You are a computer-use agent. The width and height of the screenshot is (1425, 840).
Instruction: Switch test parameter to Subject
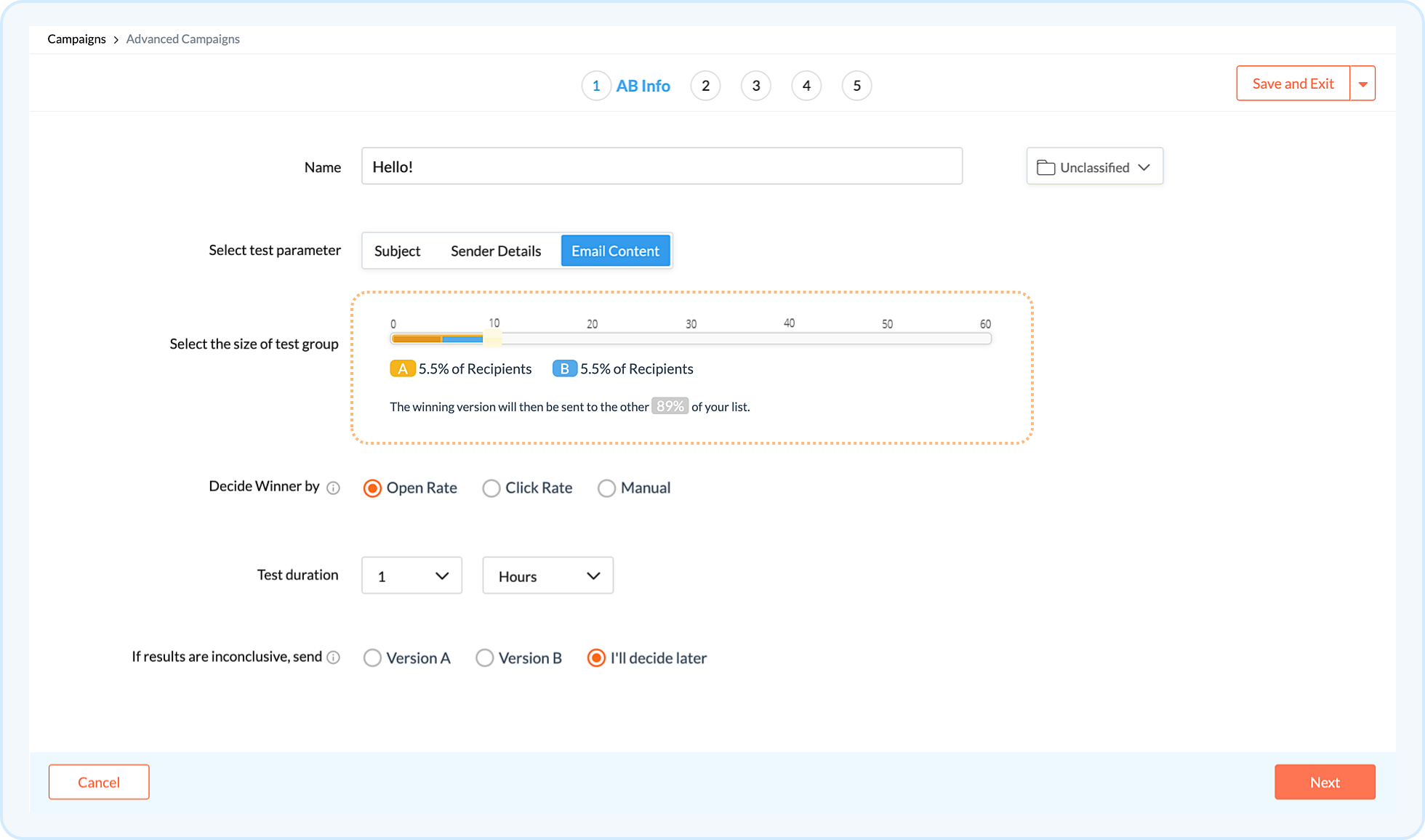point(397,251)
